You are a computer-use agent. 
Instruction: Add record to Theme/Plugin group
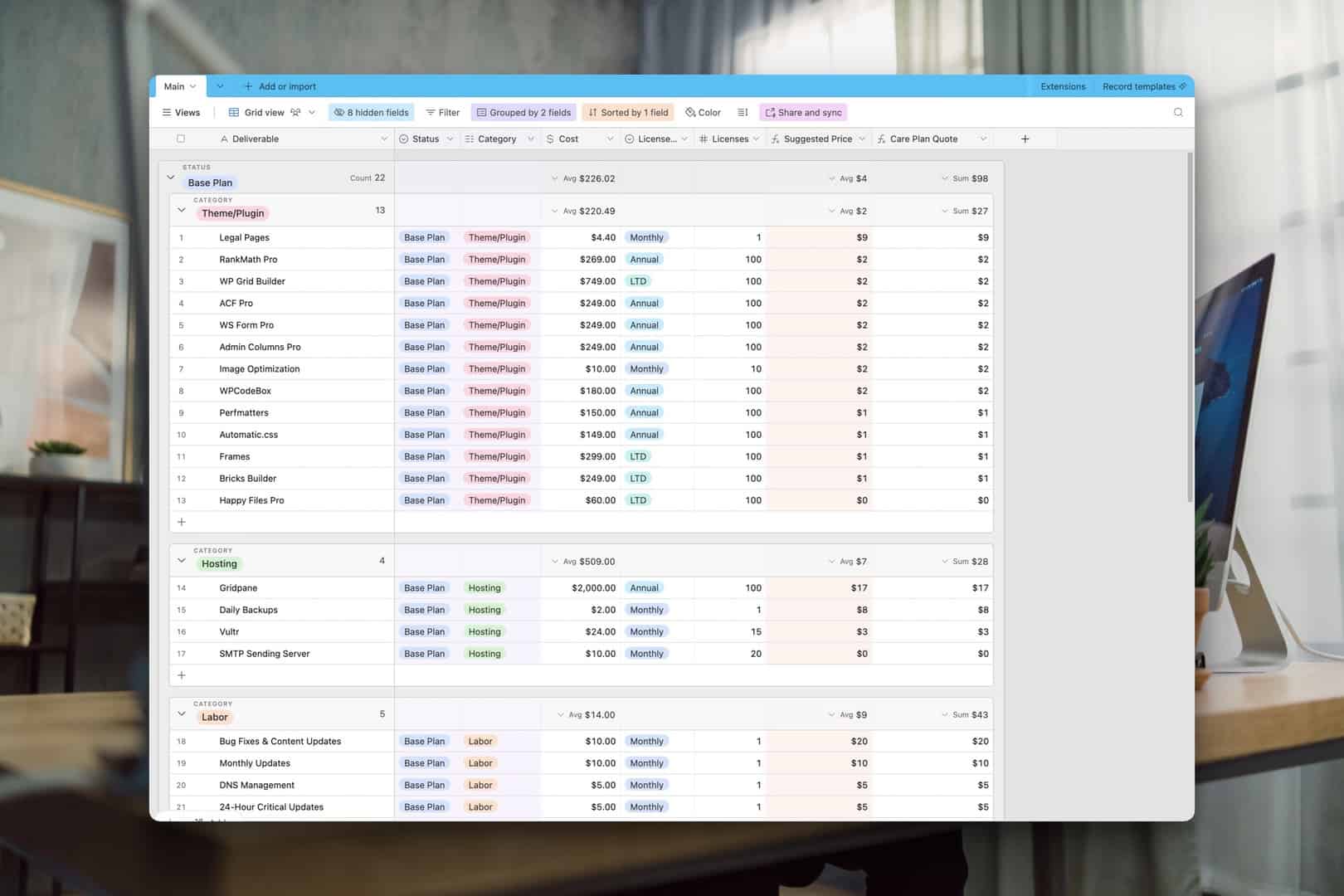[x=182, y=522]
